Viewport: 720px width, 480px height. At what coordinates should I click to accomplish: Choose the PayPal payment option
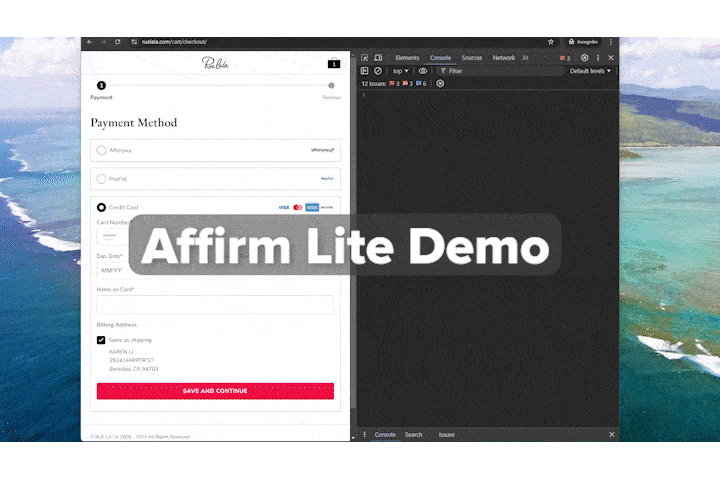[215, 179]
